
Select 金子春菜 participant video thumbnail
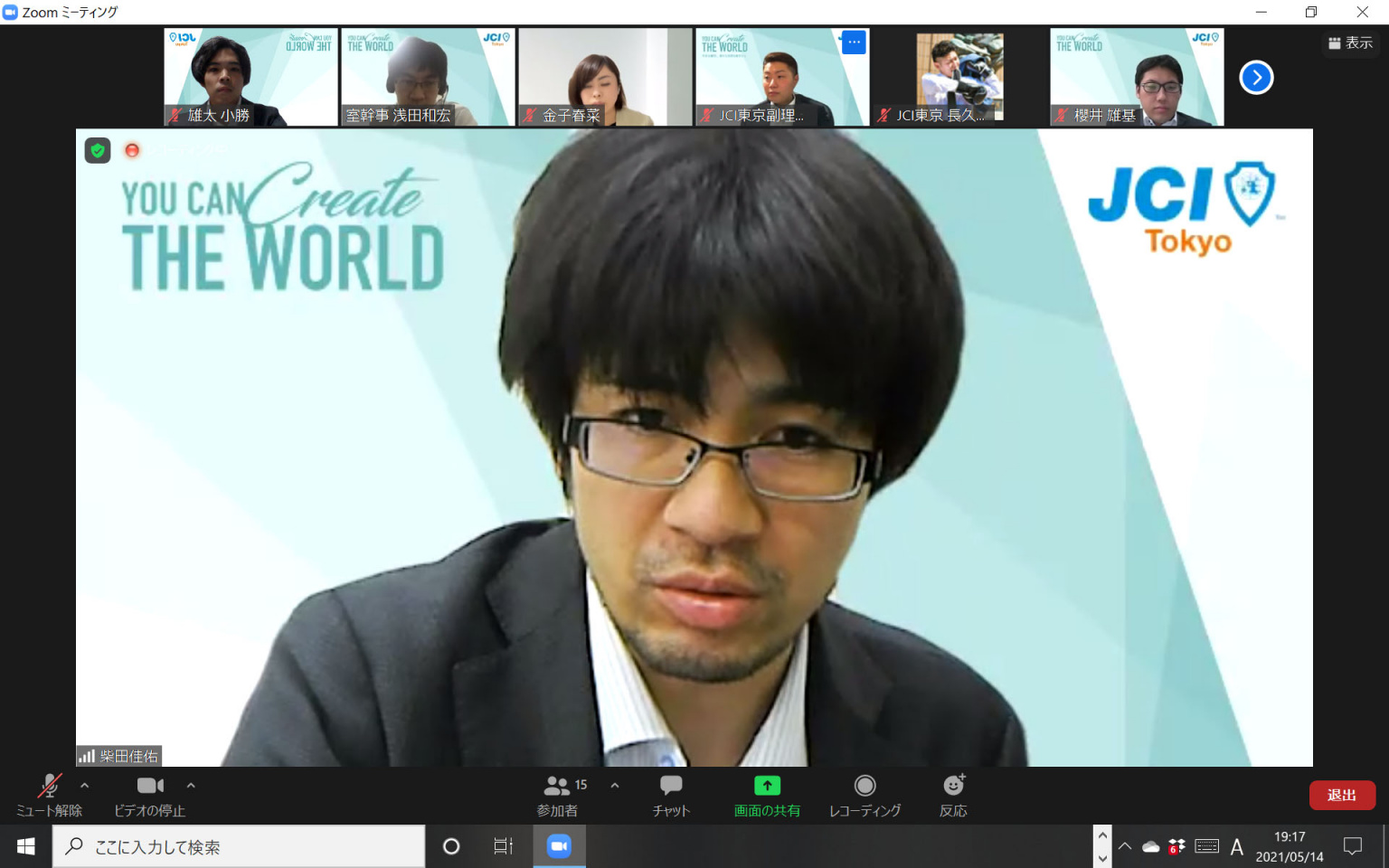pyautogui.click(x=605, y=77)
